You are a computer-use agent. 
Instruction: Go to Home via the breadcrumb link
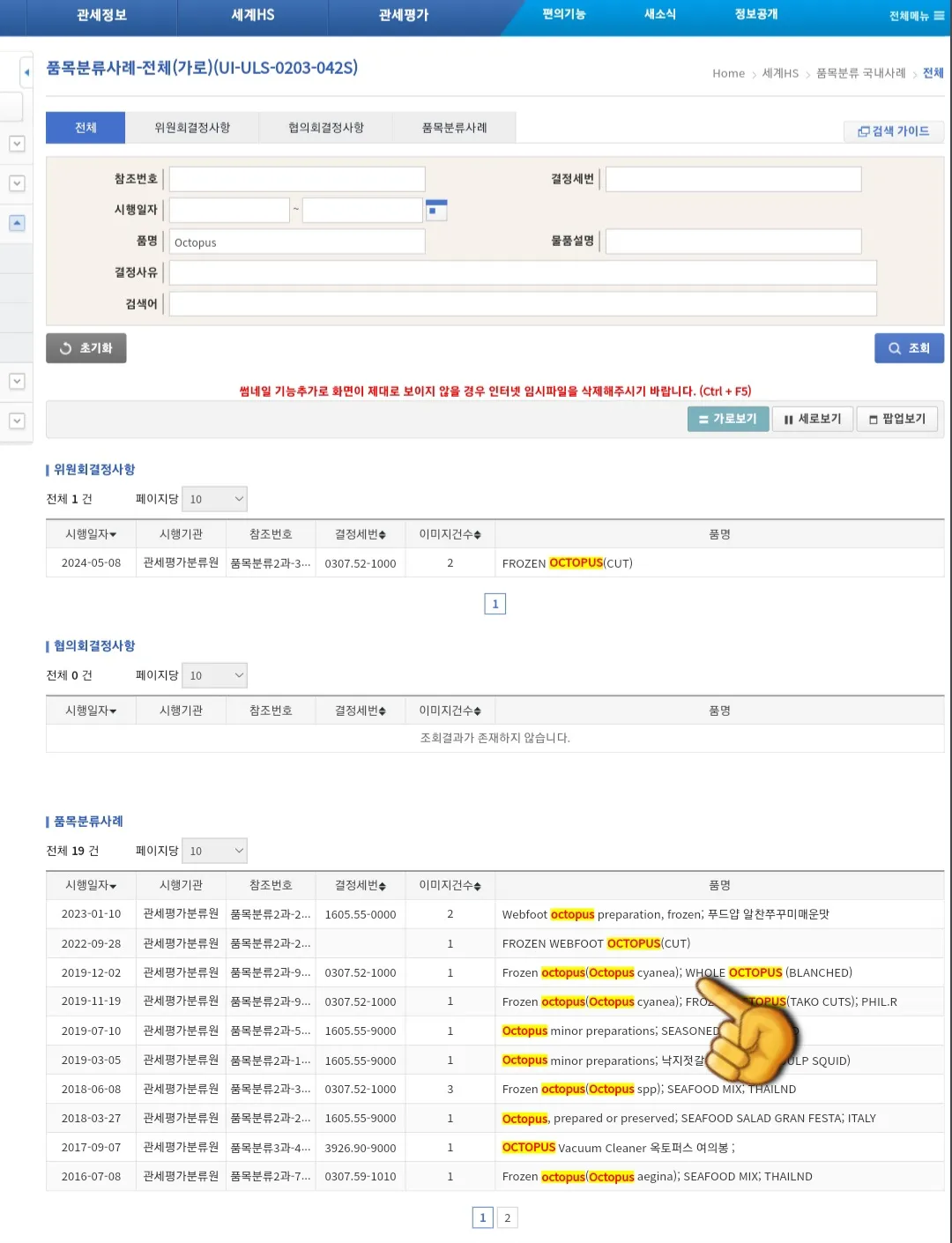tap(728, 73)
